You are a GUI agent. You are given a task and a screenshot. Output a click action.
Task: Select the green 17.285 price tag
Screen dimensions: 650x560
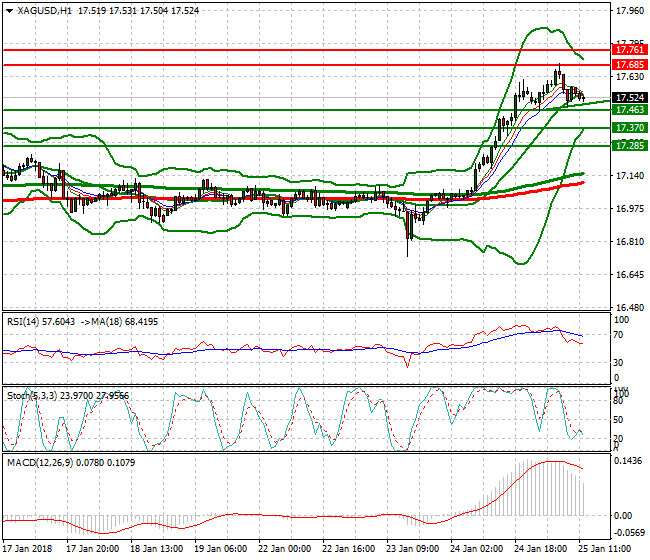click(630, 146)
